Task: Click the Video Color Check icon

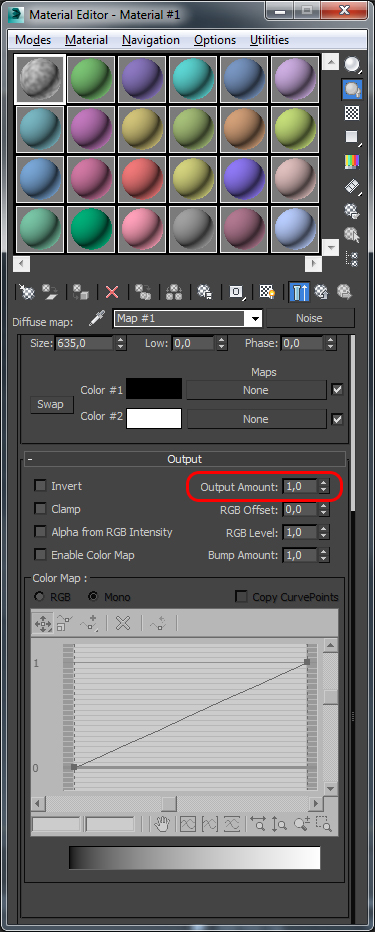Action: point(352,161)
